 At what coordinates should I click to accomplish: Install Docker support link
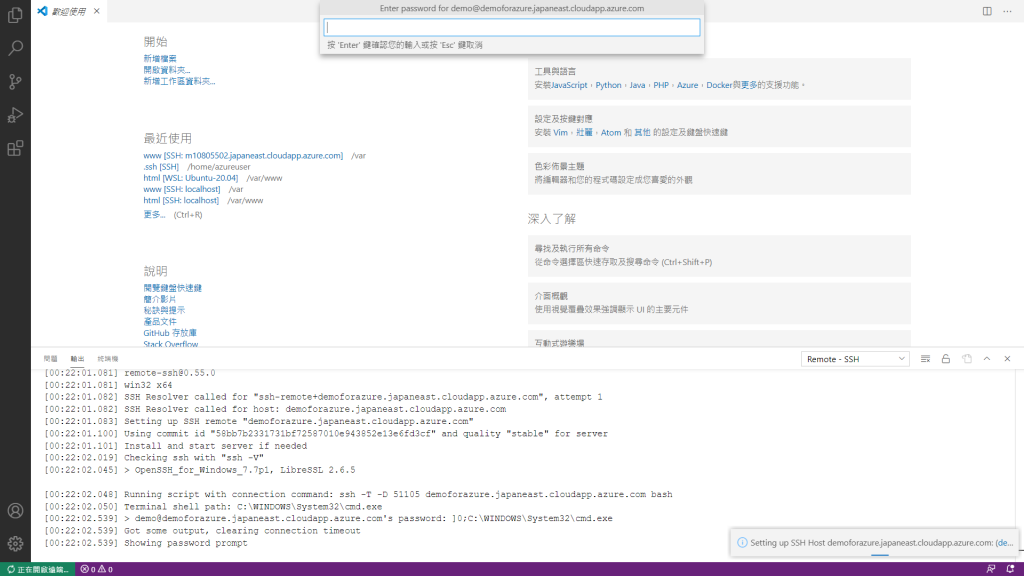tap(719, 85)
